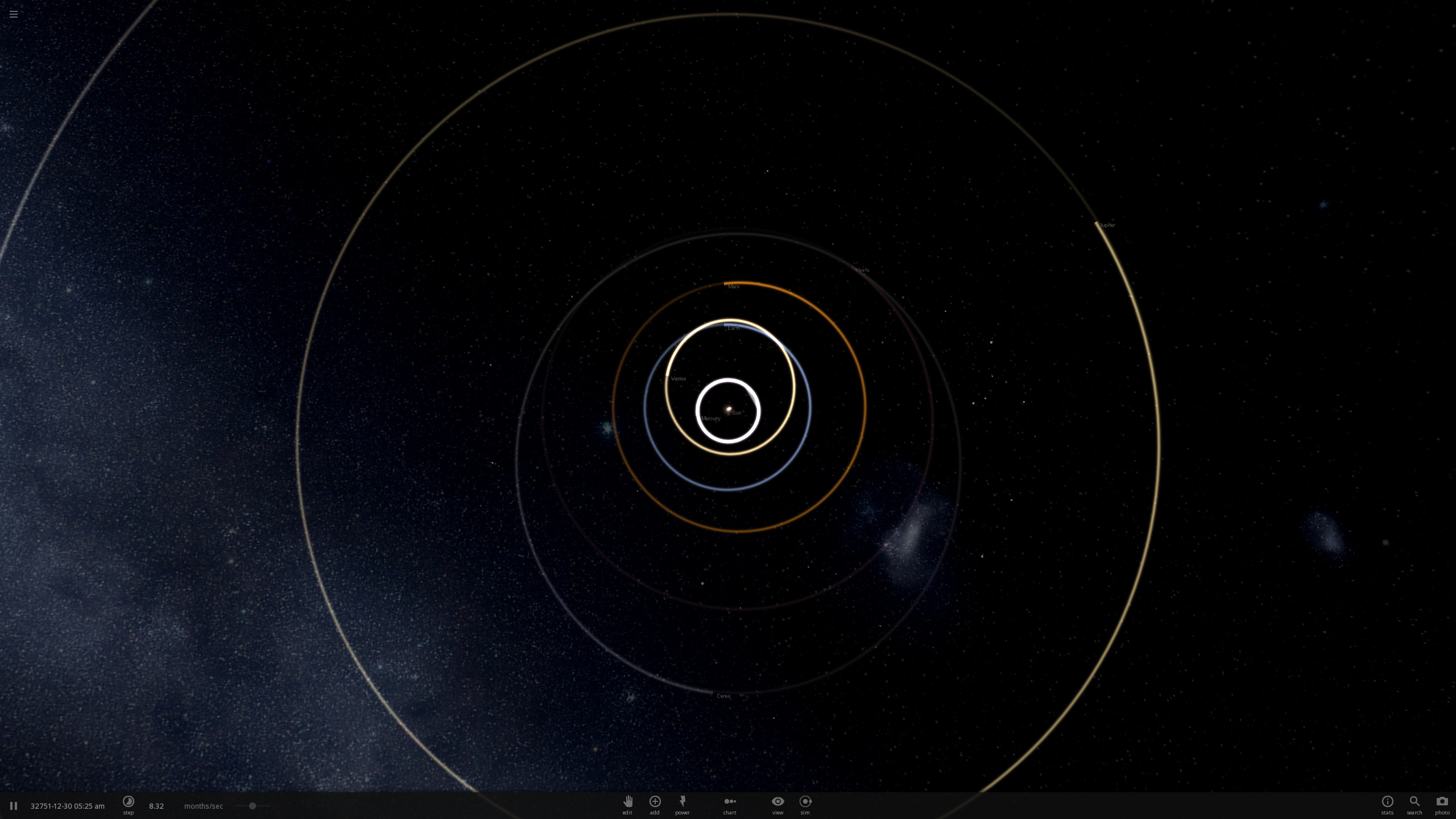Select the Venus label
1456x819 pixels.
click(x=679, y=379)
